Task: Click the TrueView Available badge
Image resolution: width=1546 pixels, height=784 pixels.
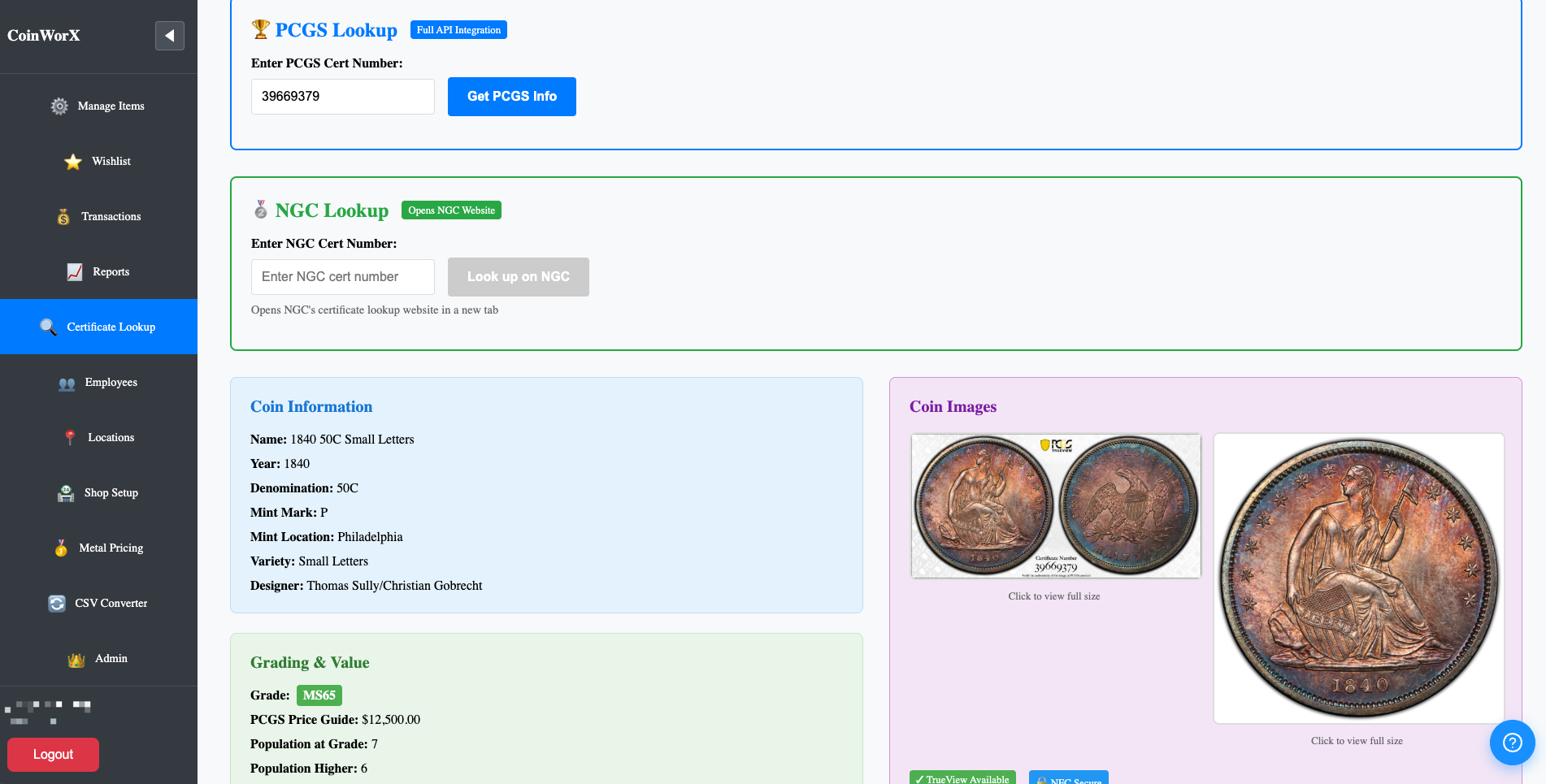Action: click(962, 778)
